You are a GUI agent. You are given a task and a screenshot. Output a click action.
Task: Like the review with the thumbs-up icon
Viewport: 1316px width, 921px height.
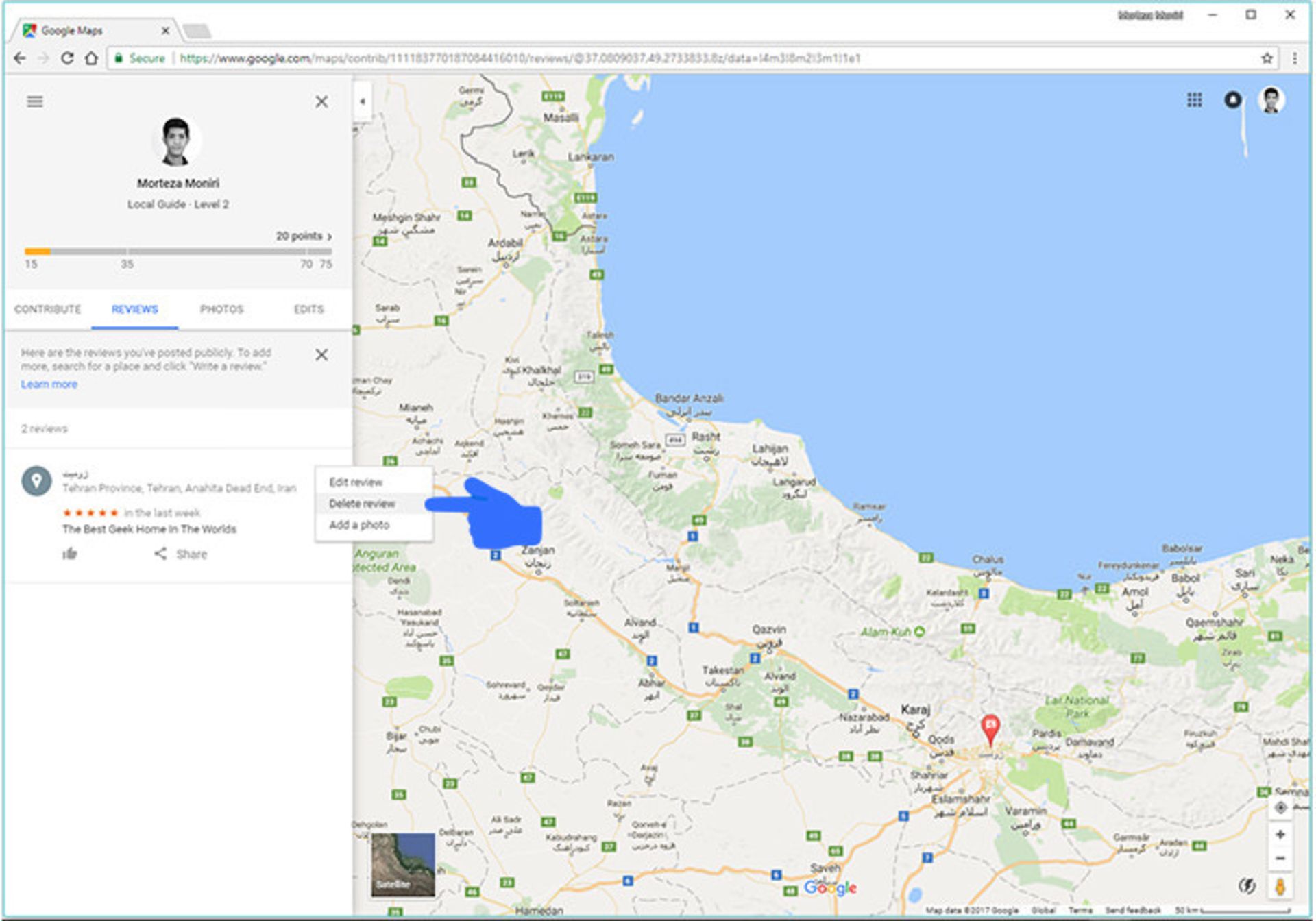(x=70, y=554)
